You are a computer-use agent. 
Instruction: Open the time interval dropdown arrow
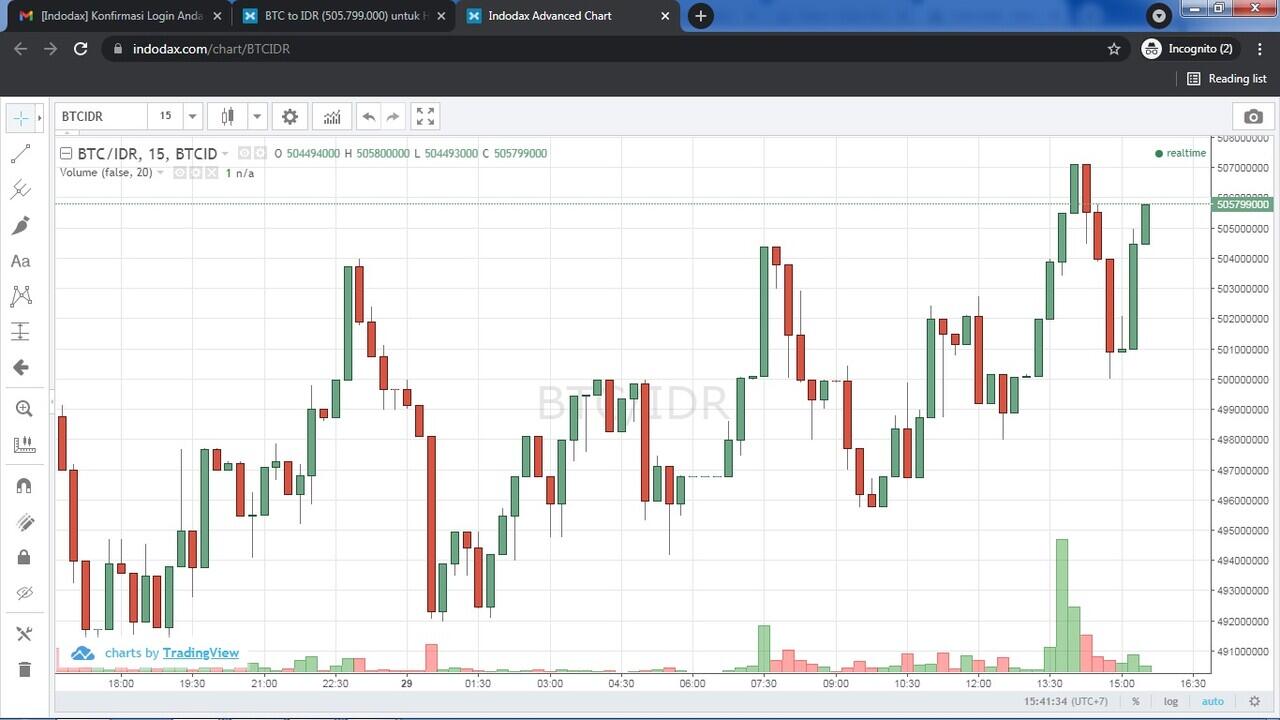point(192,117)
